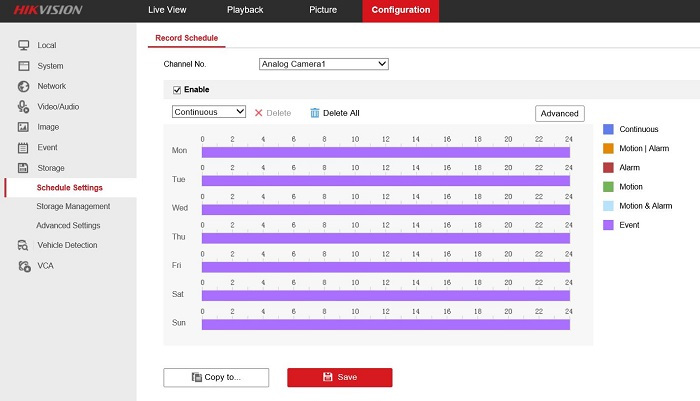The width and height of the screenshot is (700, 401).
Task: Open the Live View tab
Action: point(167,10)
